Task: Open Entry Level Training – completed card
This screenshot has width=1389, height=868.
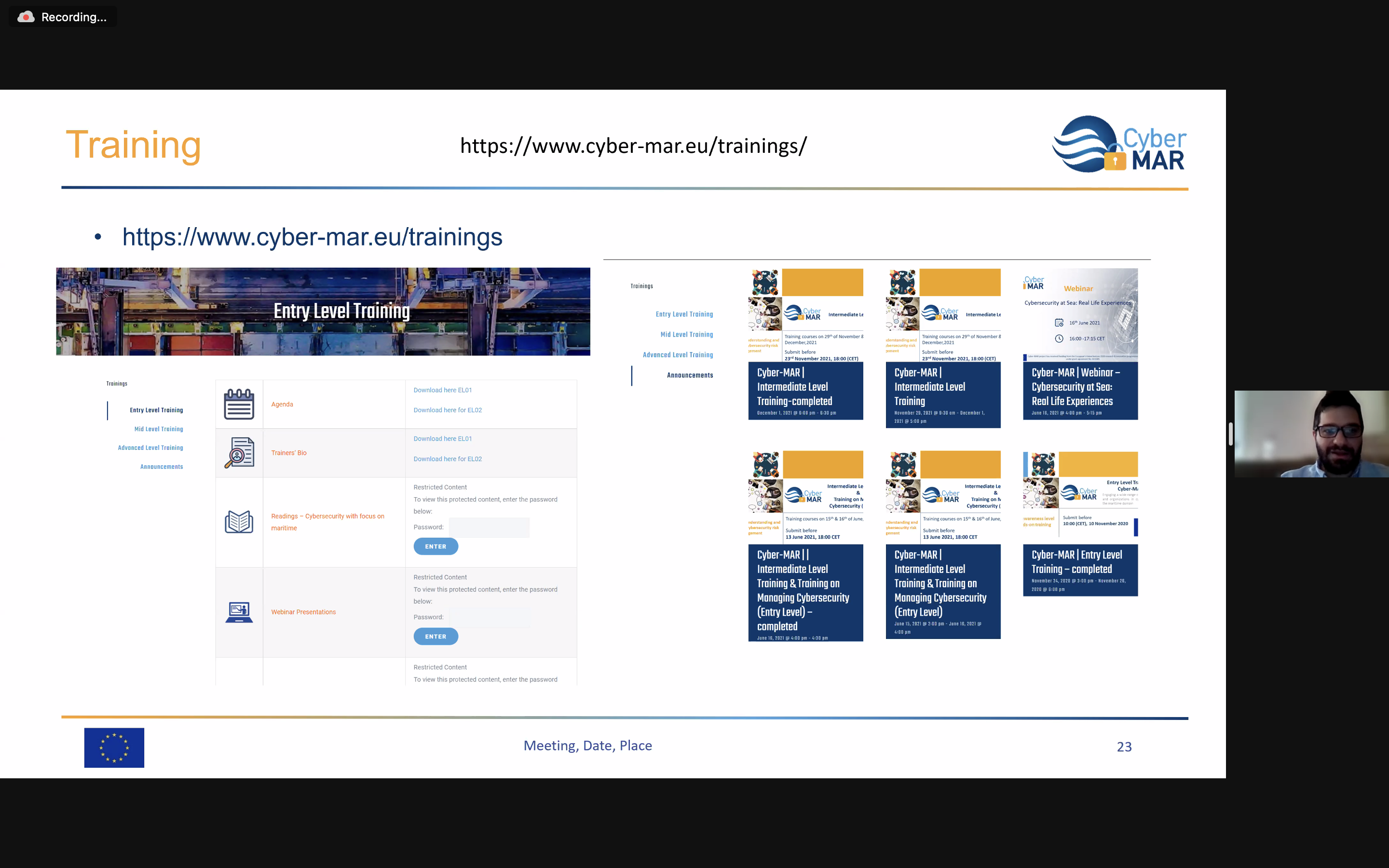Action: tap(1080, 523)
